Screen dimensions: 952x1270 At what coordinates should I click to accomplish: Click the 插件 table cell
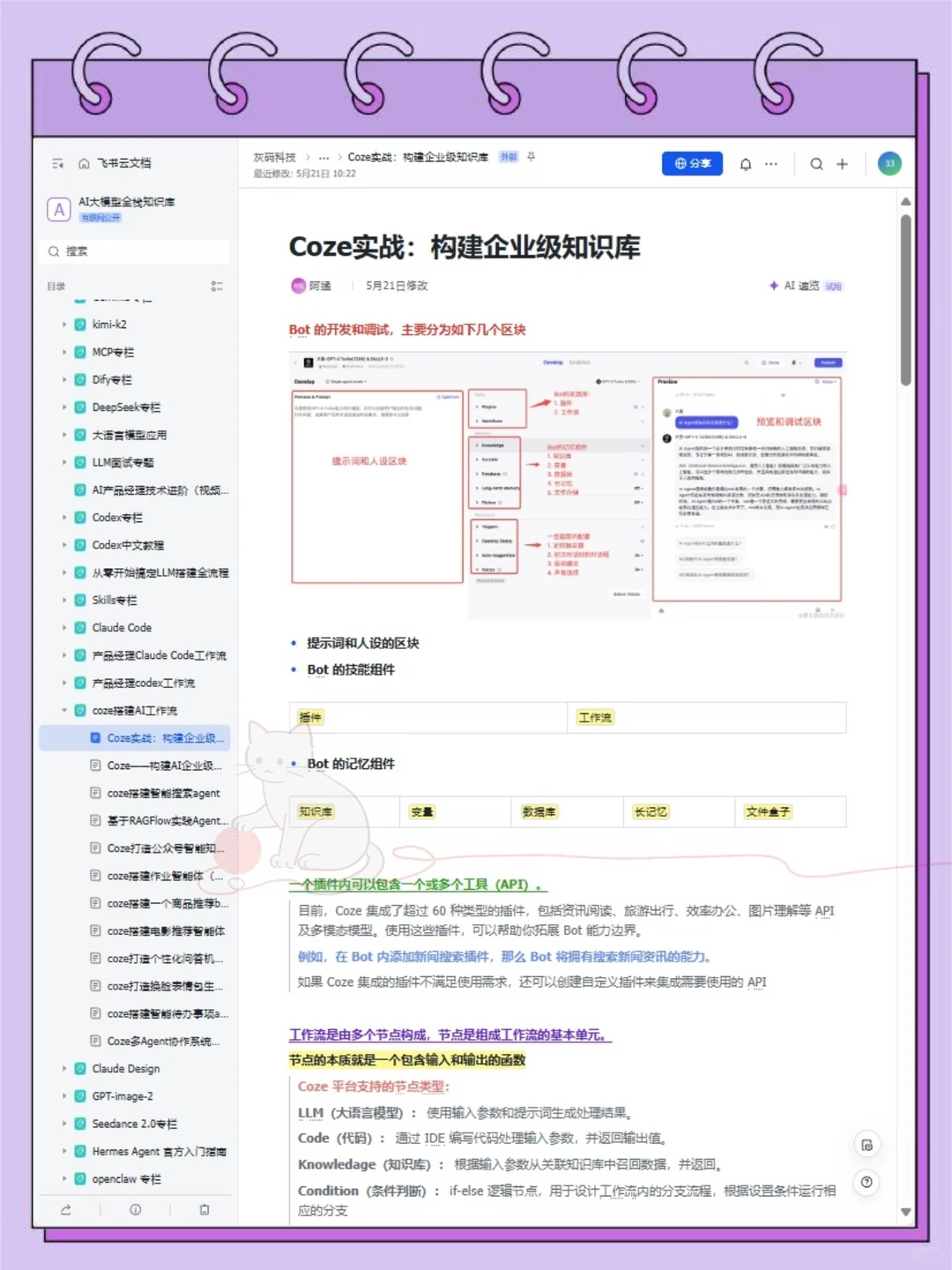tap(428, 718)
